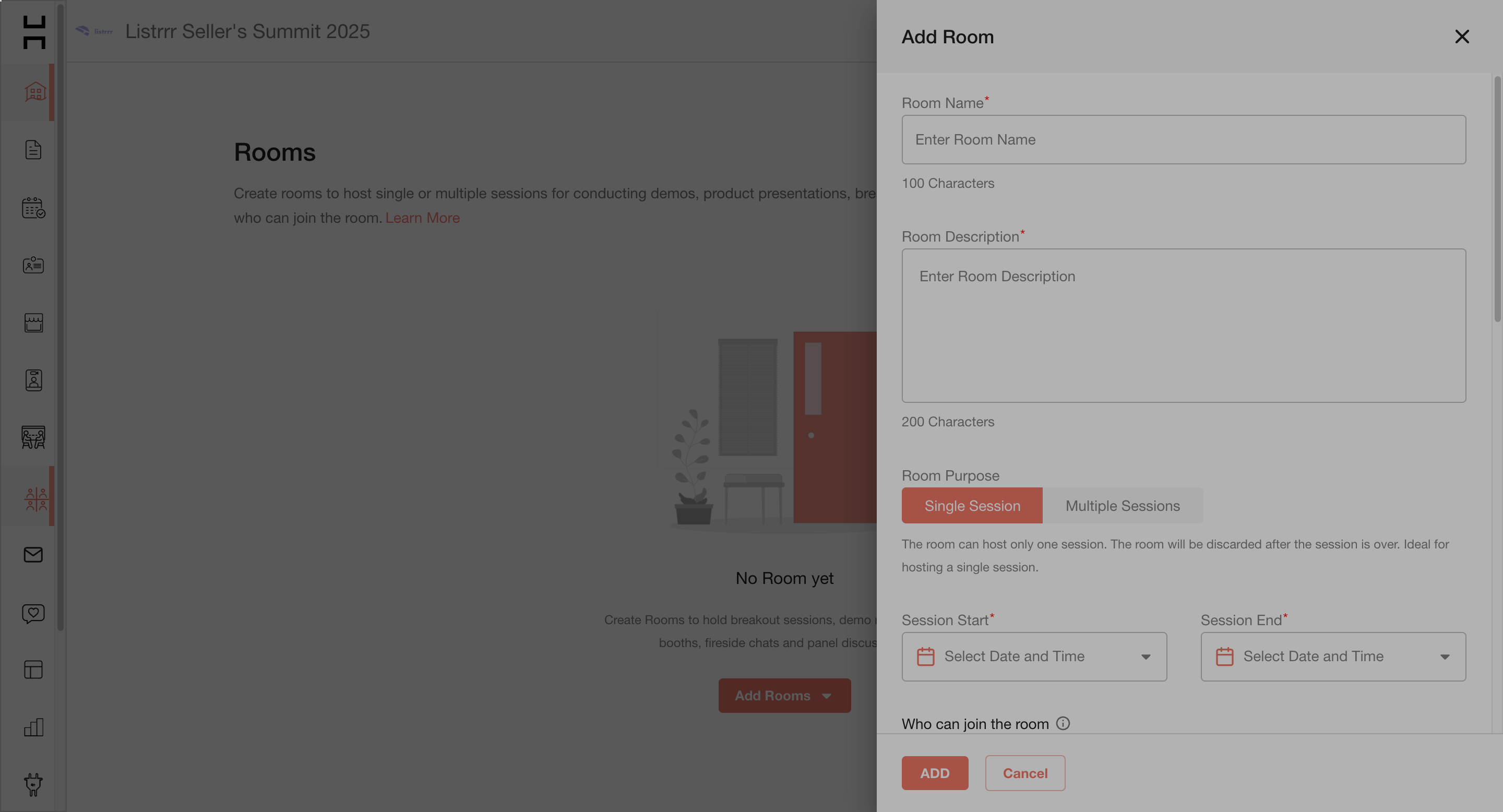Click the heart chat bubble sidebar icon
The image size is (1503, 812).
coord(33,613)
